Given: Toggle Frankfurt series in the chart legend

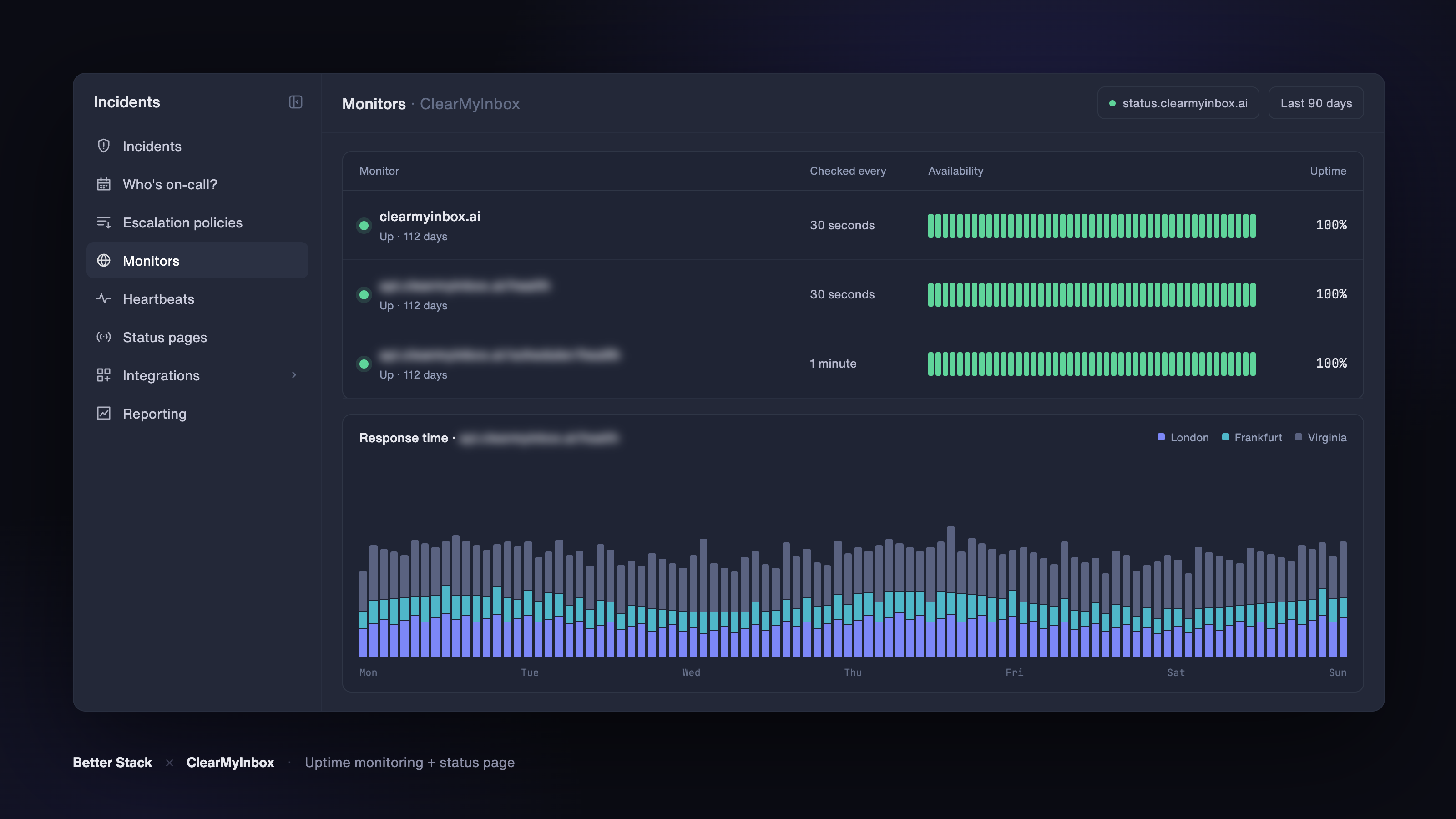Looking at the screenshot, I should click(x=1252, y=437).
